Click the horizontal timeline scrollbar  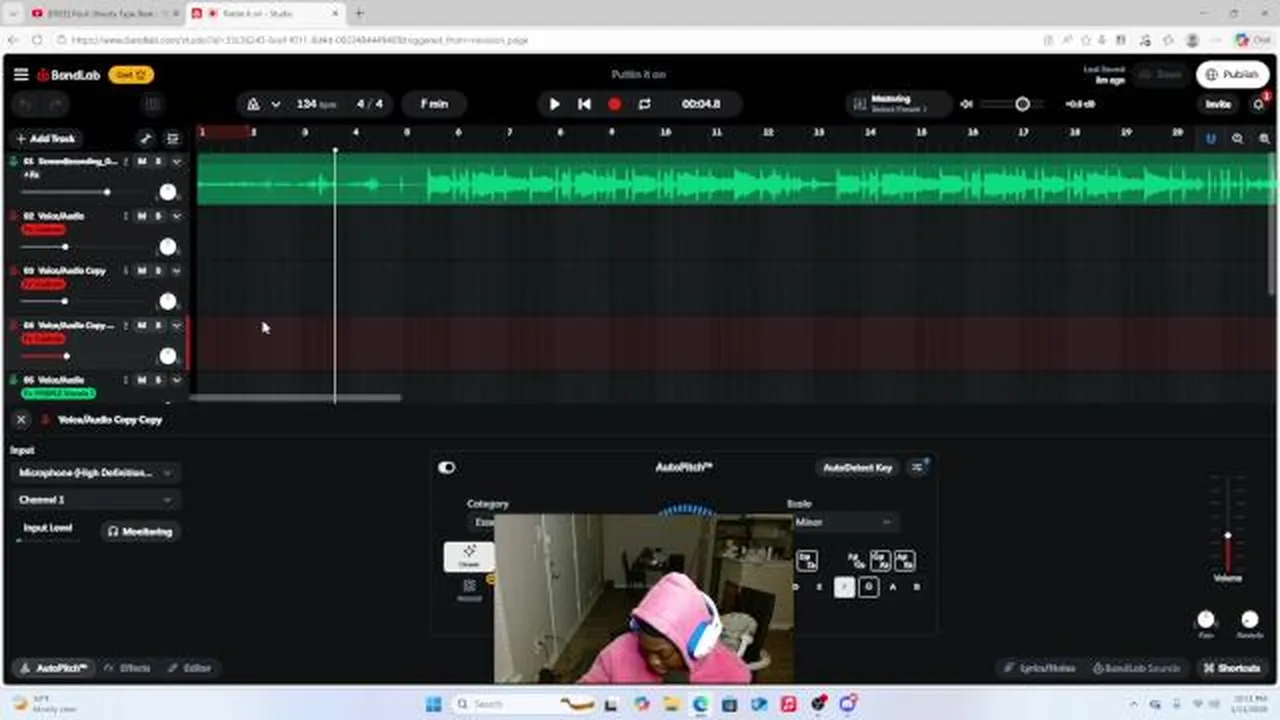(x=296, y=397)
